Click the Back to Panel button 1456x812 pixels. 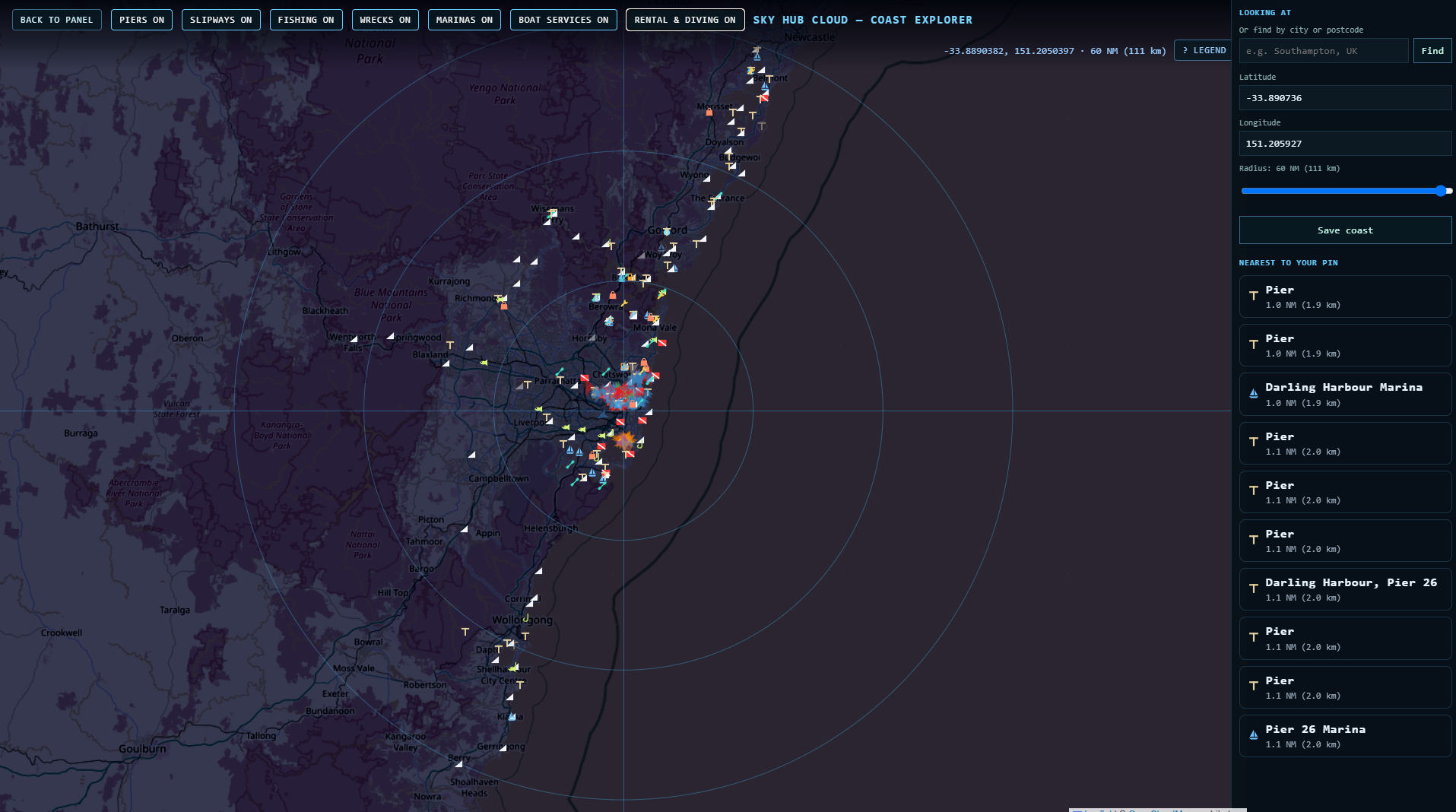pos(57,20)
